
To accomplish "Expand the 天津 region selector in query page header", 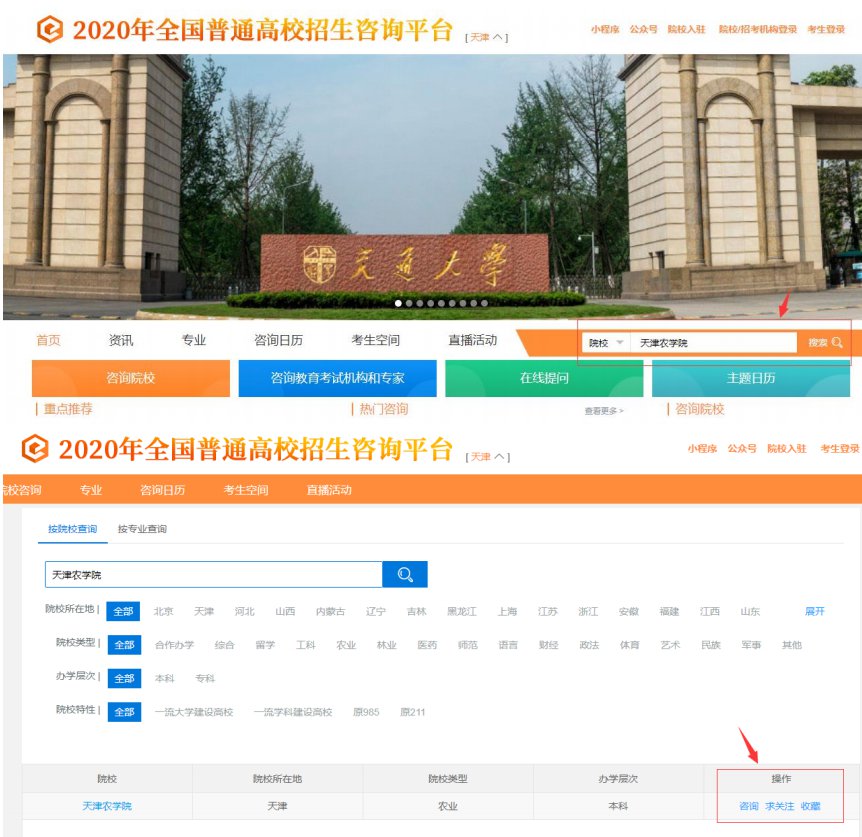I will 488,457.
